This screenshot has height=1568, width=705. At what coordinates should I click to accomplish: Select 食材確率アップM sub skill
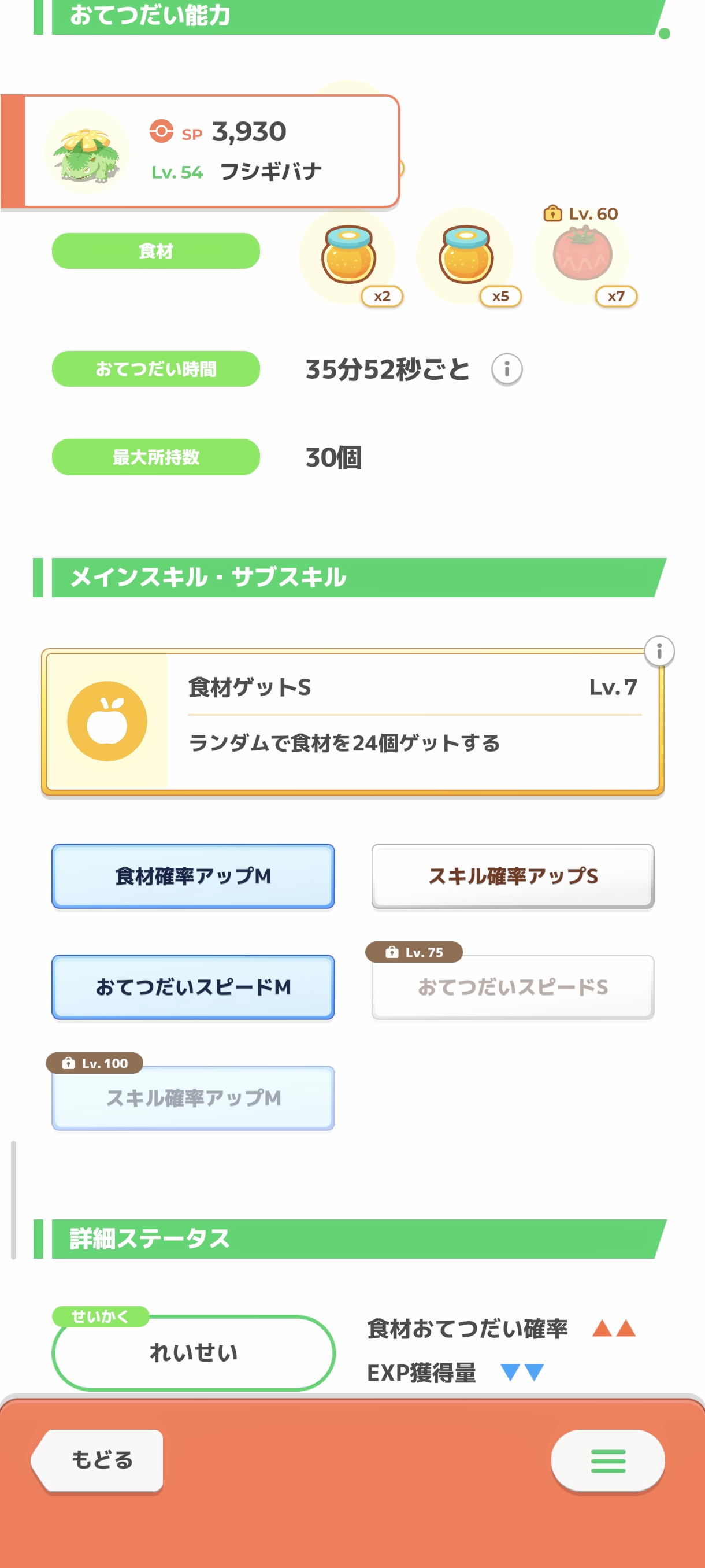point(193,876)
